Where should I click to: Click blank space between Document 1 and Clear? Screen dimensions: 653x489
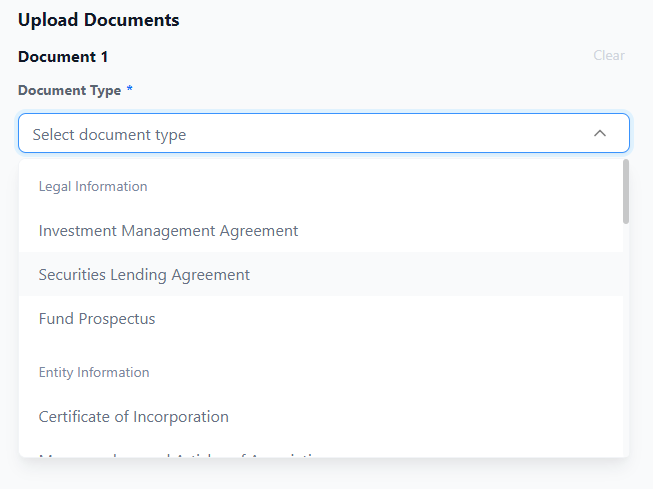tap(350, 57)
